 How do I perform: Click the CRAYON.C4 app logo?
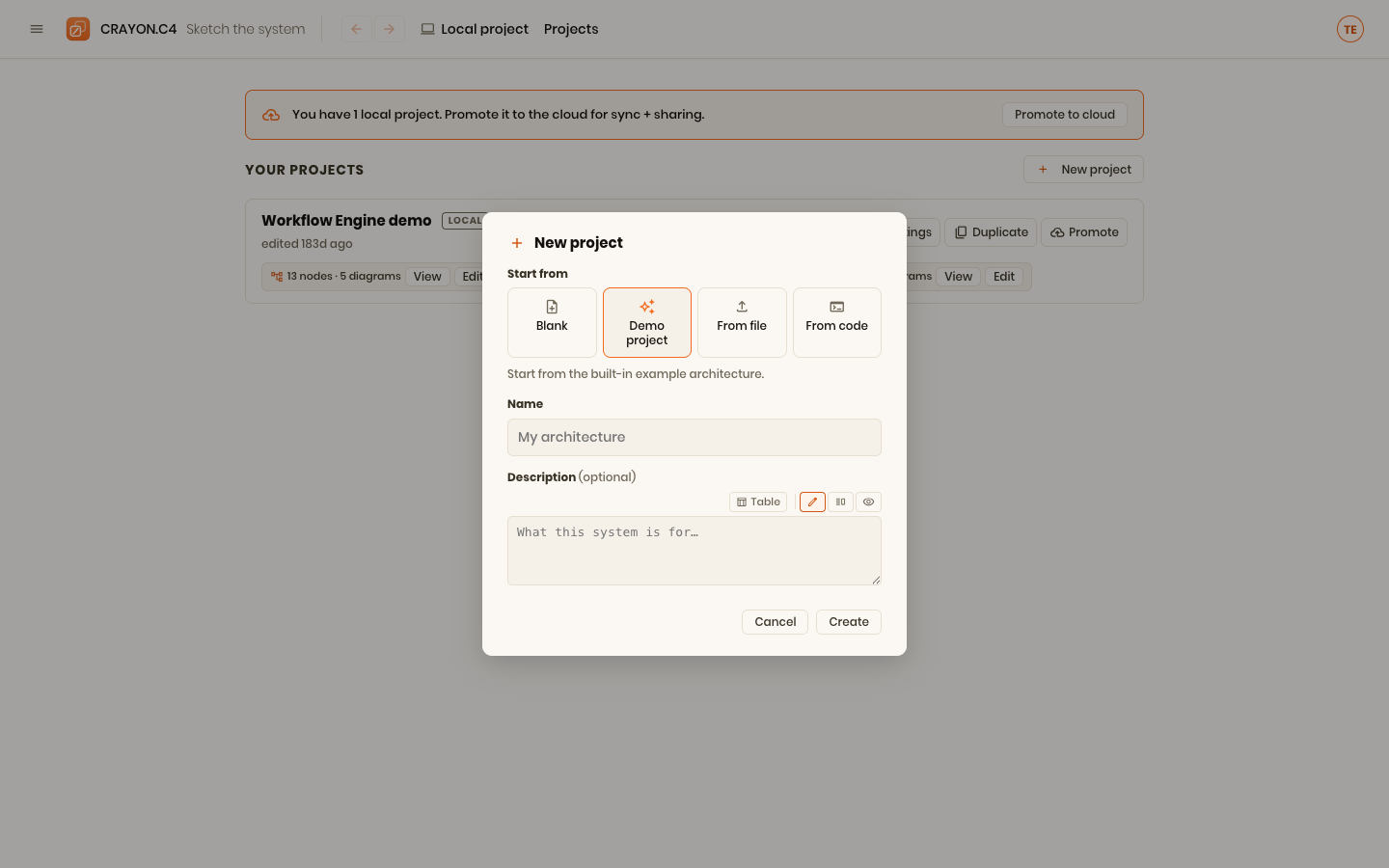tap(78, 29)
